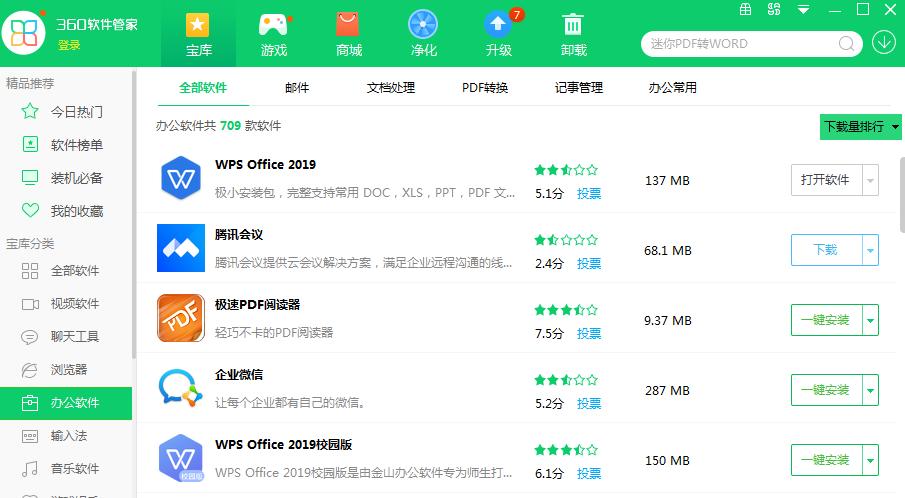
Task: Select 视频软件 category in the sidebar
Action: click(66, 303)
